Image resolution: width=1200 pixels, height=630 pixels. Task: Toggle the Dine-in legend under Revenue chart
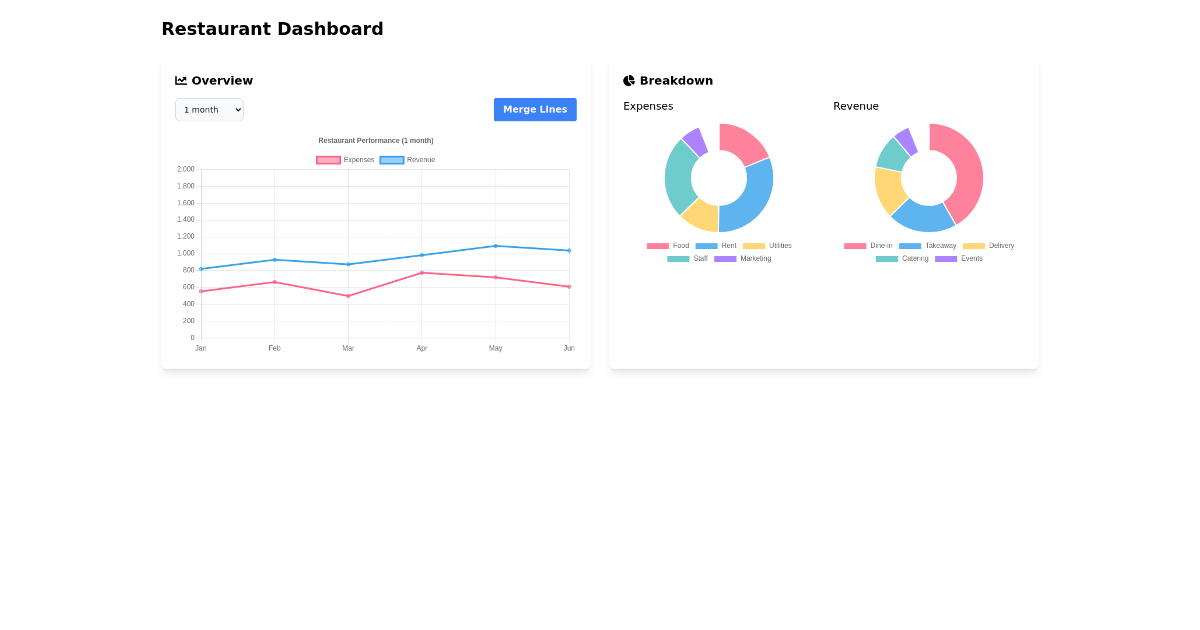click(x=869, y=245)
